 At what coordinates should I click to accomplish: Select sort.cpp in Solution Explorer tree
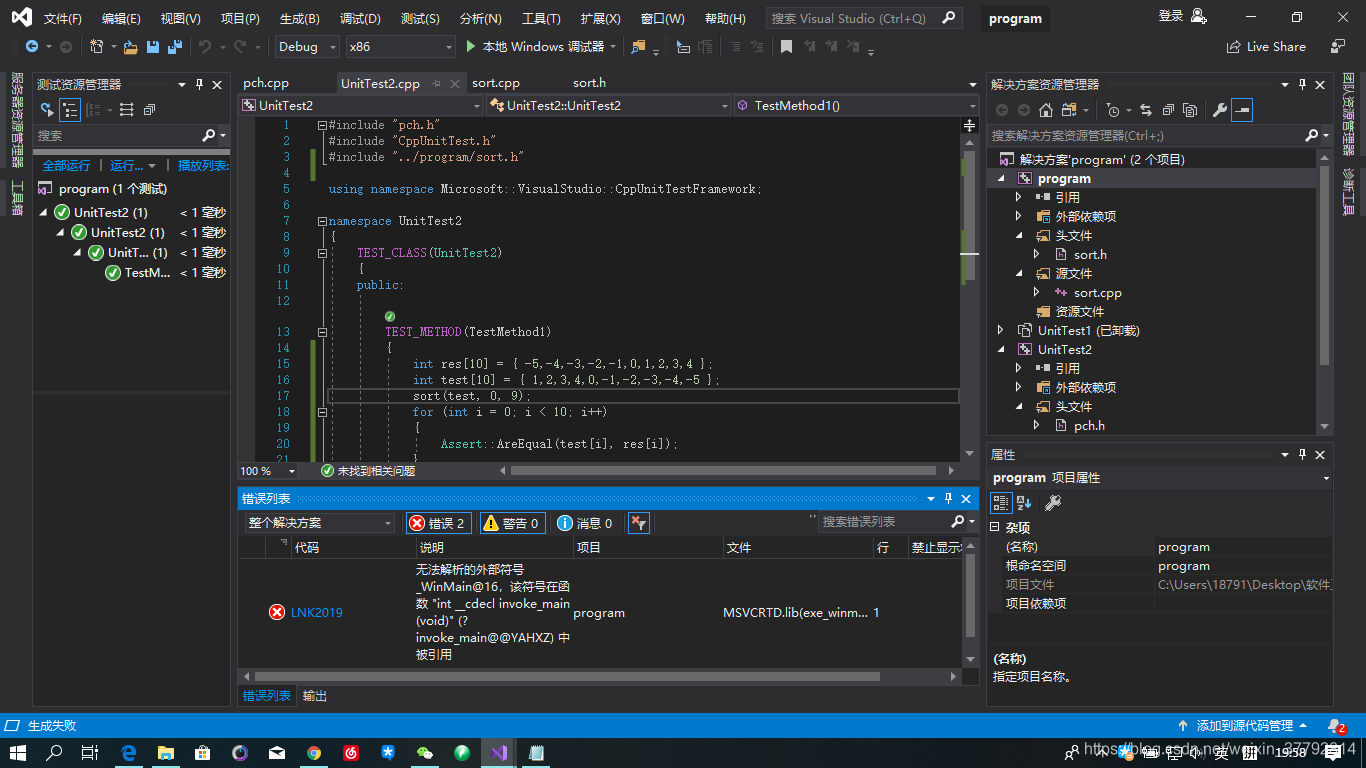pyautogui.click(x=1098, y=293)
